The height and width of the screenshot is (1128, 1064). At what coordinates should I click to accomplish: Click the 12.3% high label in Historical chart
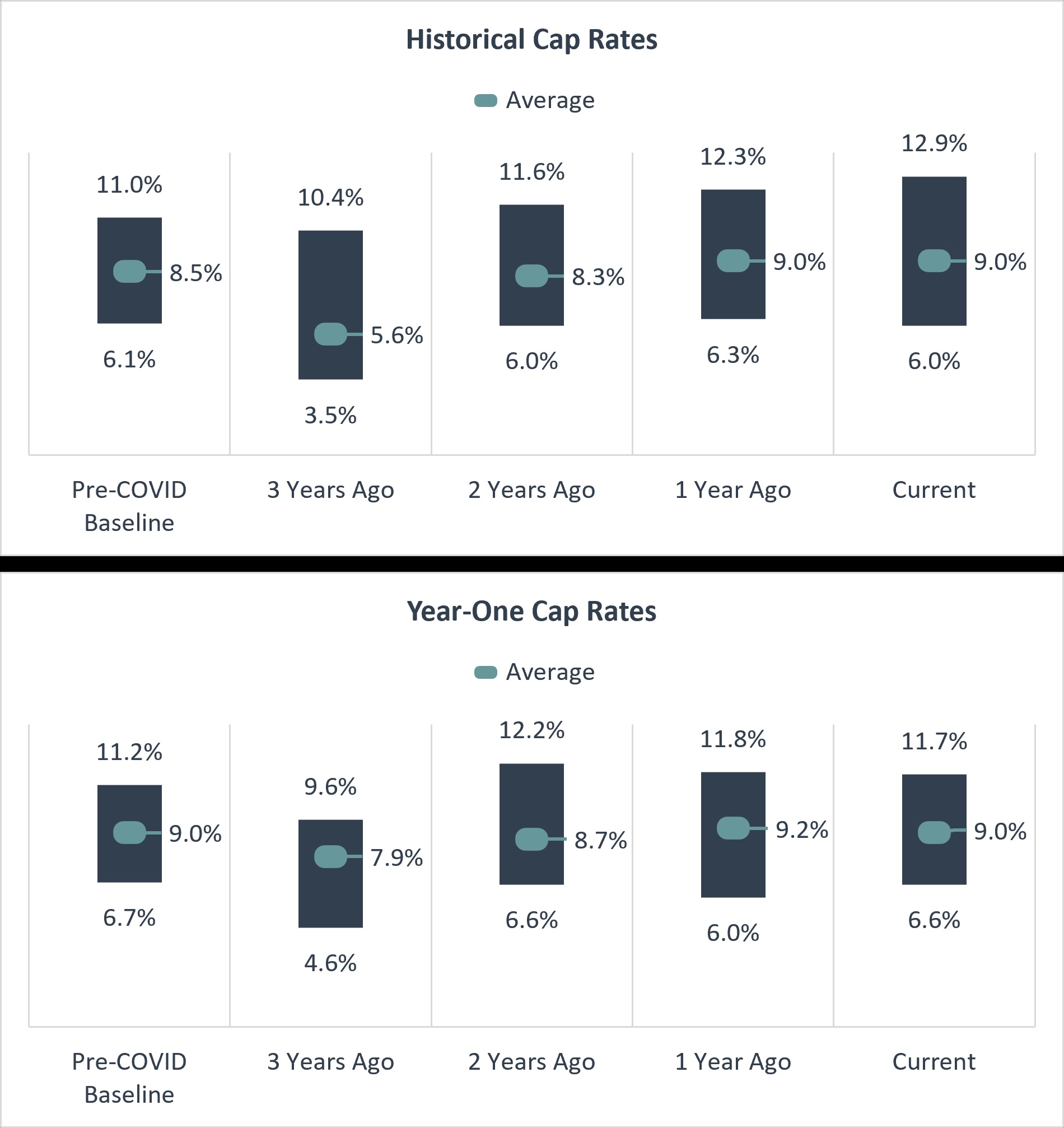(732, 157)
